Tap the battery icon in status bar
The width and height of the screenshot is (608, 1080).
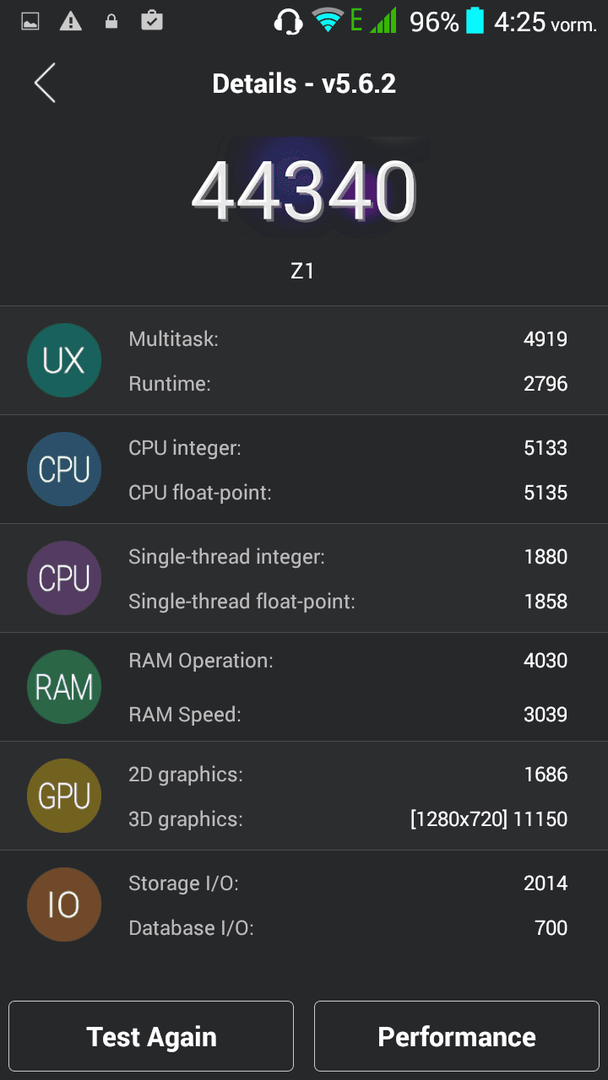click(x=475, y=21)
